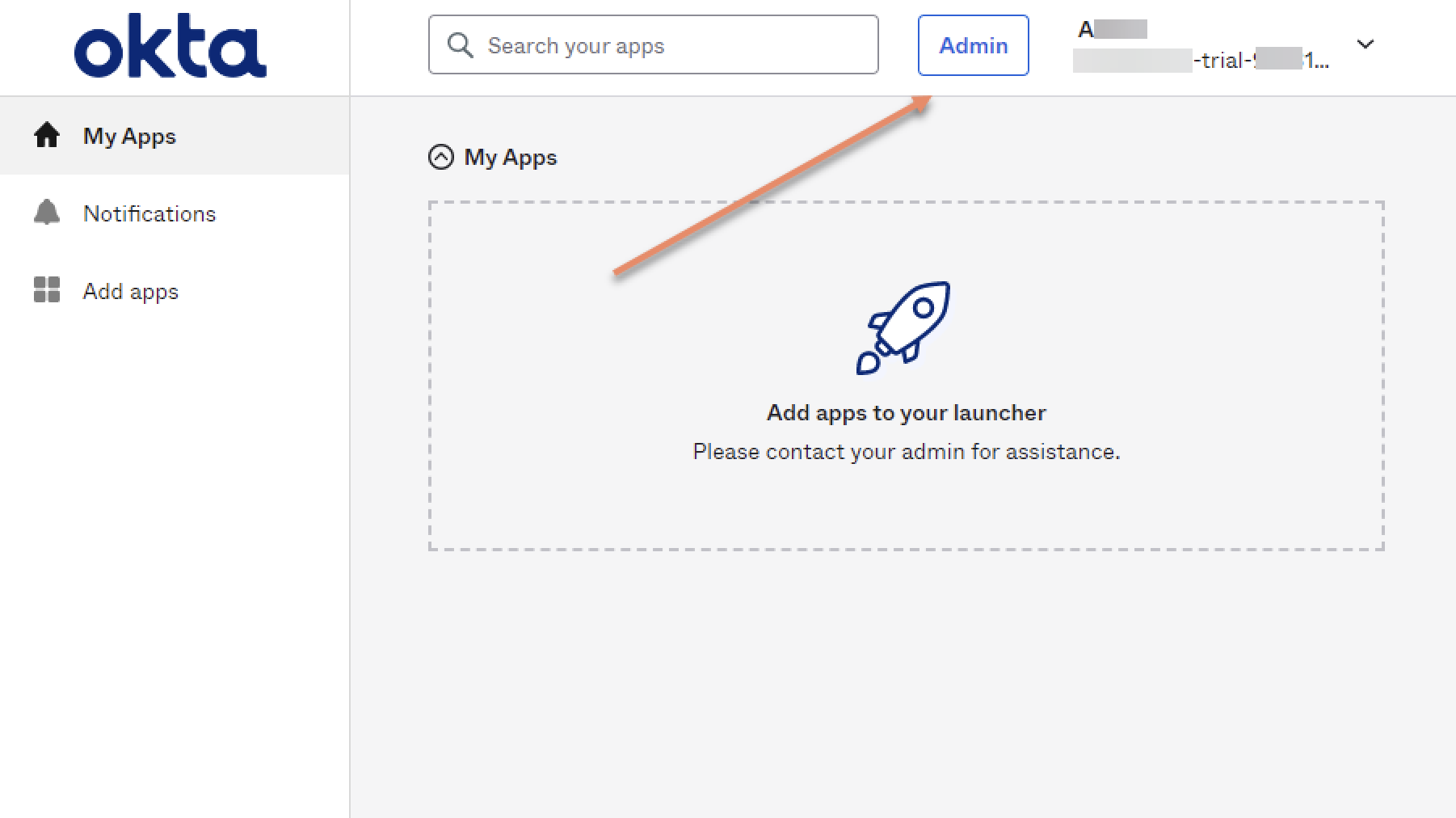Screen dimensions: 1456x818
Task: Focus the Search your apps field
Action: pos(679,45)
